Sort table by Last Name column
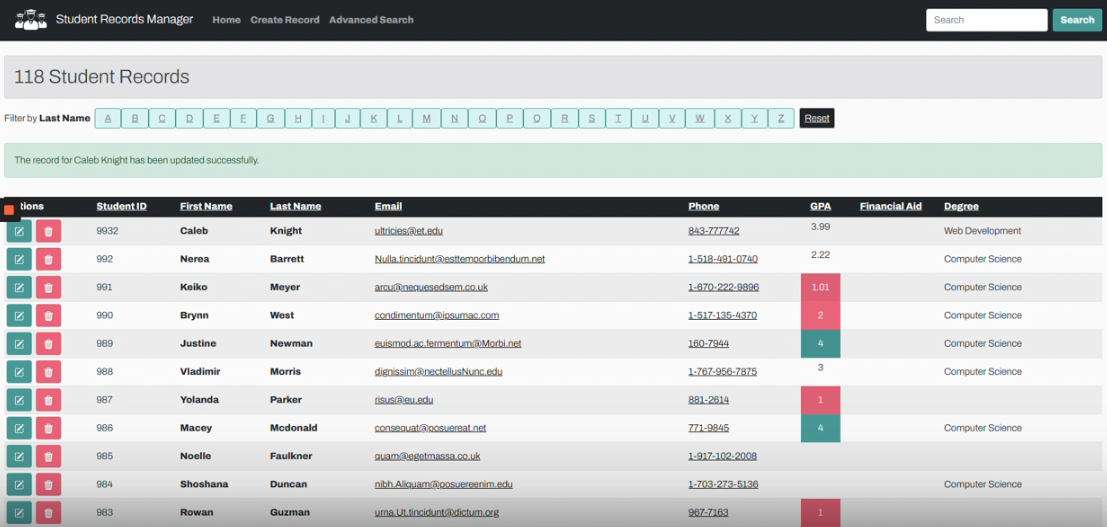Viewport: 1107px width, 527px height. tap(295, 206)
